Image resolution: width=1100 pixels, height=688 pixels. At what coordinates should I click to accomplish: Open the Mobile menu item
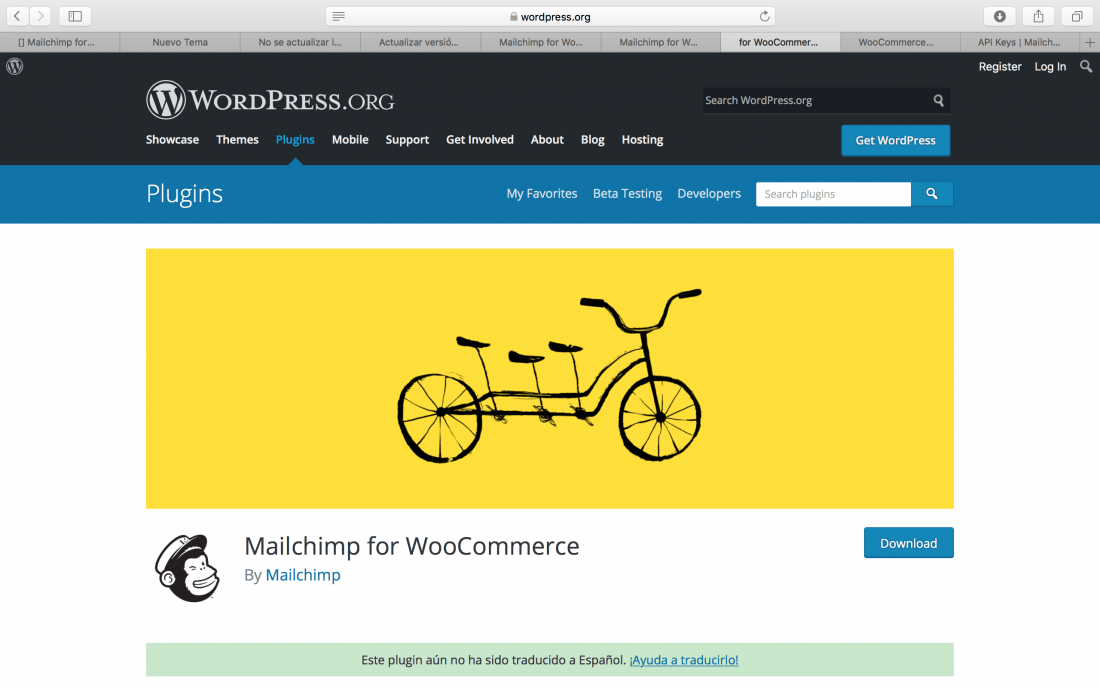coord(350,140)
